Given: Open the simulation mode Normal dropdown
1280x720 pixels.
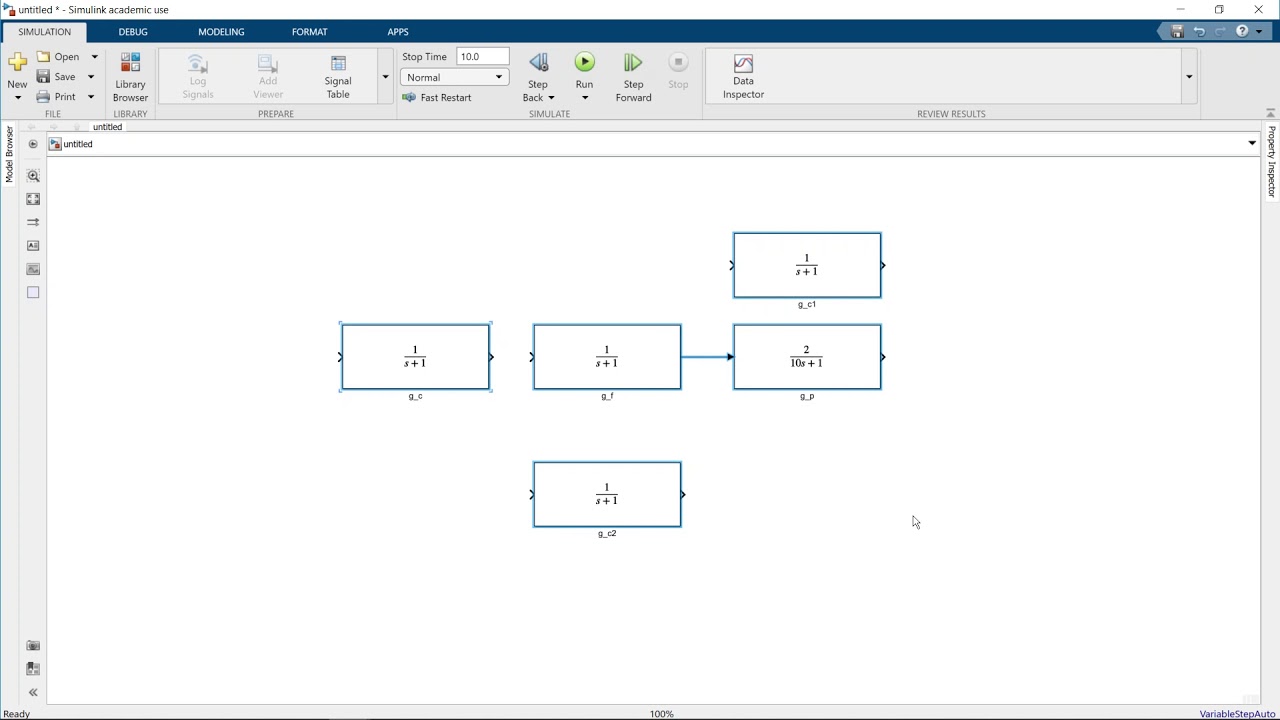Looking at the screenshot, I should (x=455, y=77).
